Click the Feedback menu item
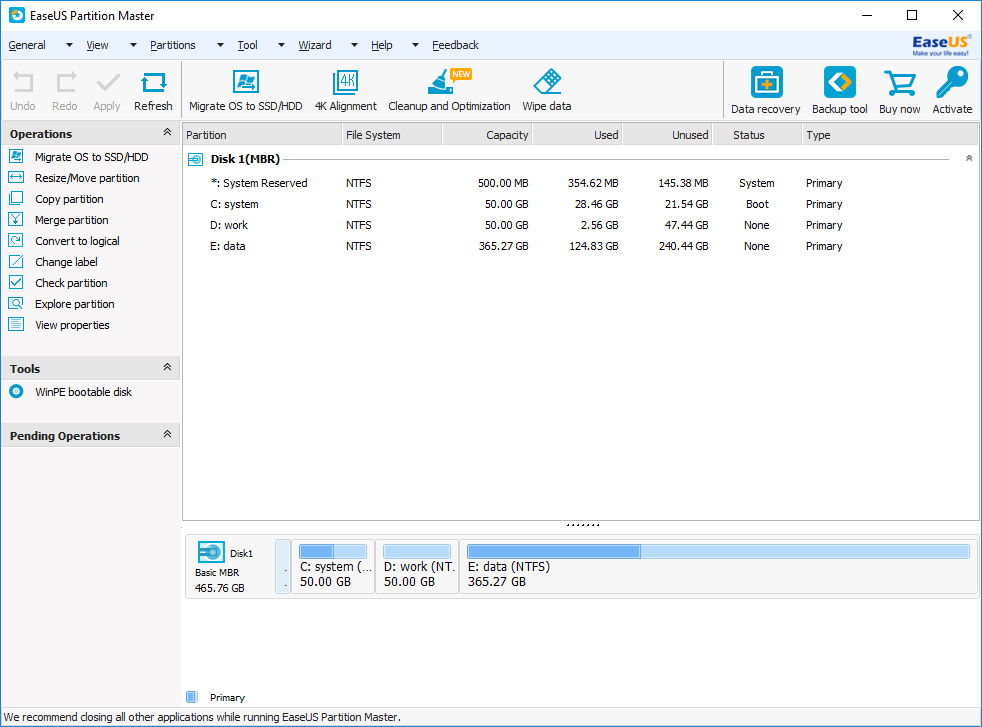Viewport: 982px width, 727px height. click(455, 45)
